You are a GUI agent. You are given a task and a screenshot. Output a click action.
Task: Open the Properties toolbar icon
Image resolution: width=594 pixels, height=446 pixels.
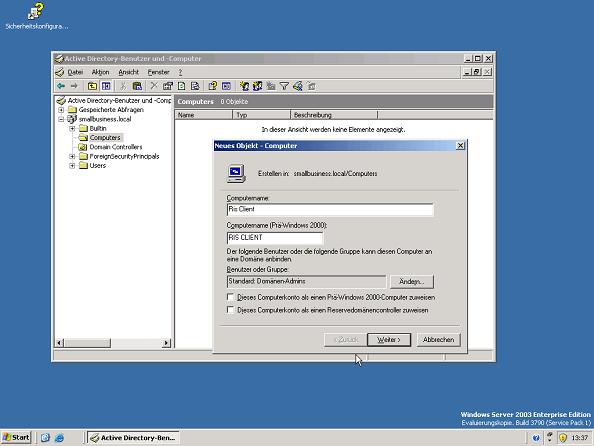(168, 86)
